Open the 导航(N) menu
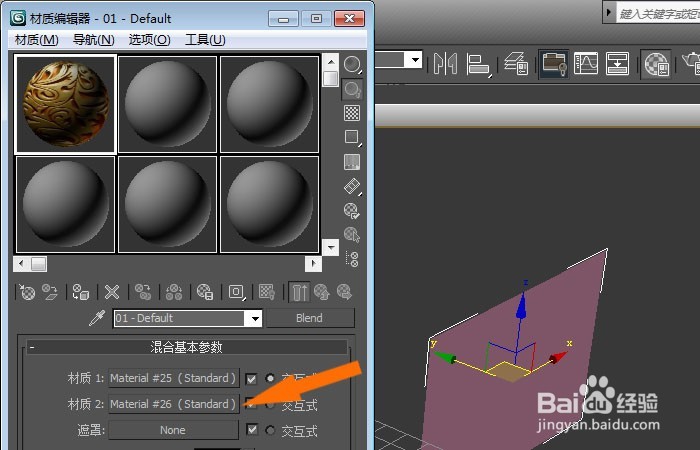700x450 pixels. click(x=93, y=40)
